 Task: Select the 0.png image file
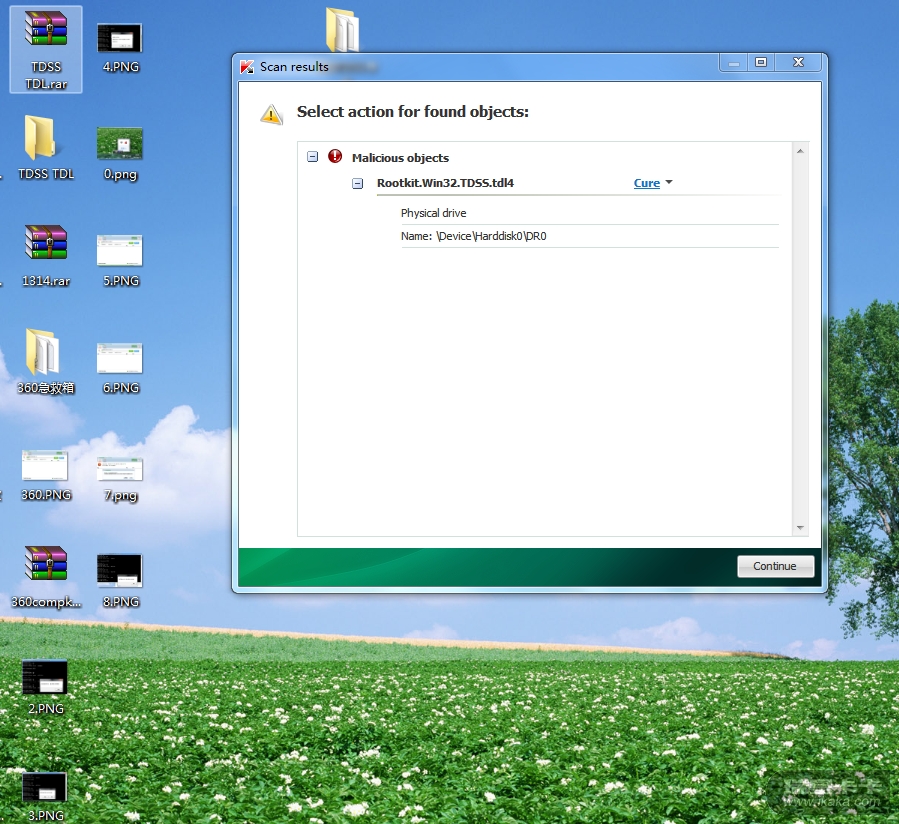[120, 144]
